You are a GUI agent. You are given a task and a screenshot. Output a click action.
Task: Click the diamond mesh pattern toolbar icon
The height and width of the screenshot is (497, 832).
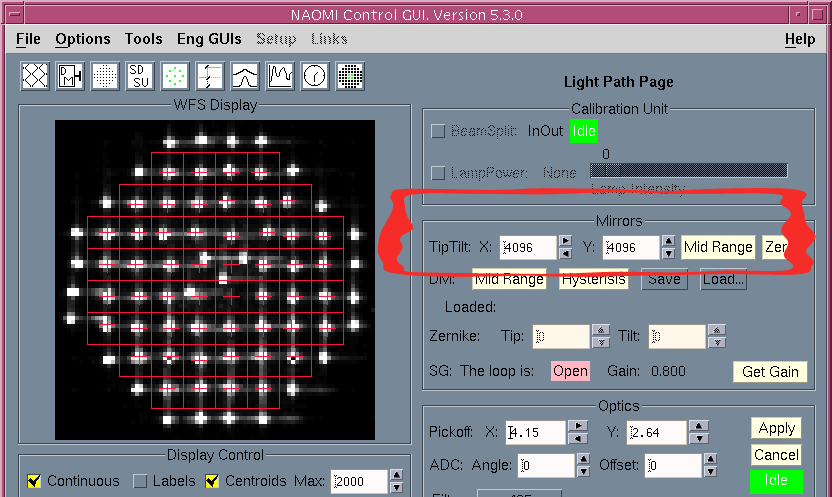coord(36,76)
